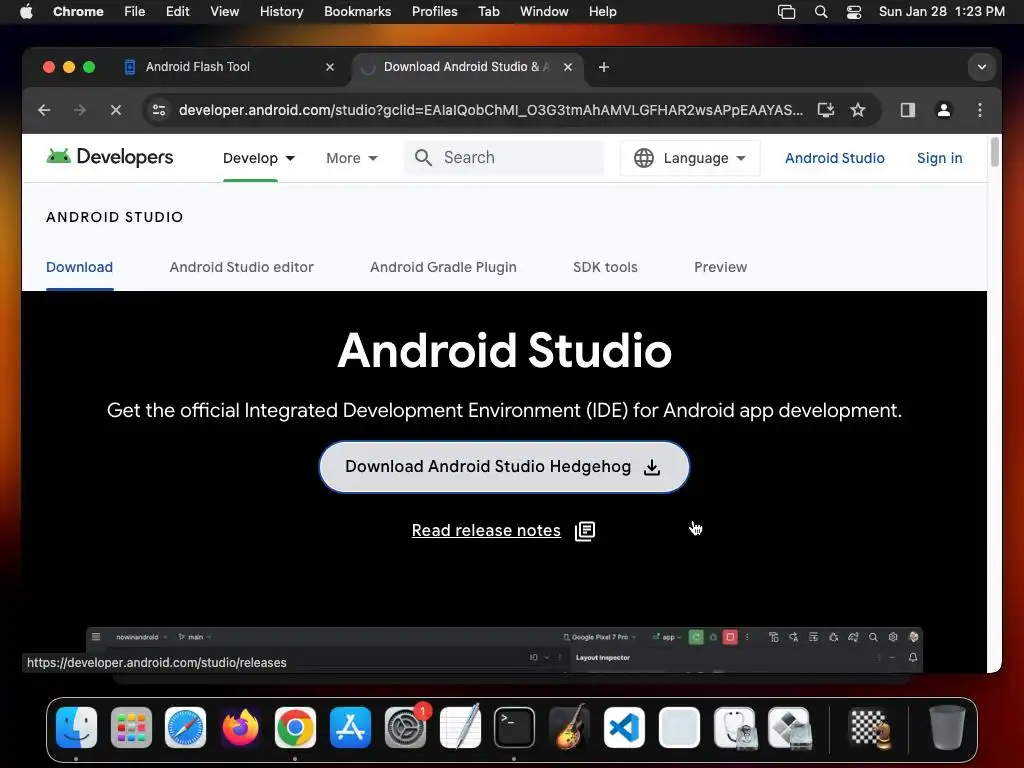
Task: Open Control Center in the menu bar
Action: (x=854, y=12)
